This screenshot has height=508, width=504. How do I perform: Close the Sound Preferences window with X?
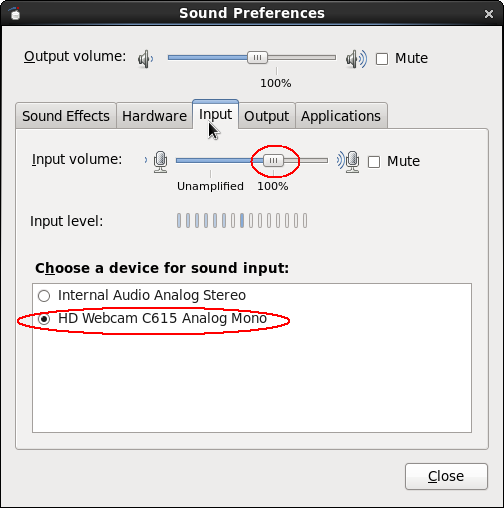point(489,14)
